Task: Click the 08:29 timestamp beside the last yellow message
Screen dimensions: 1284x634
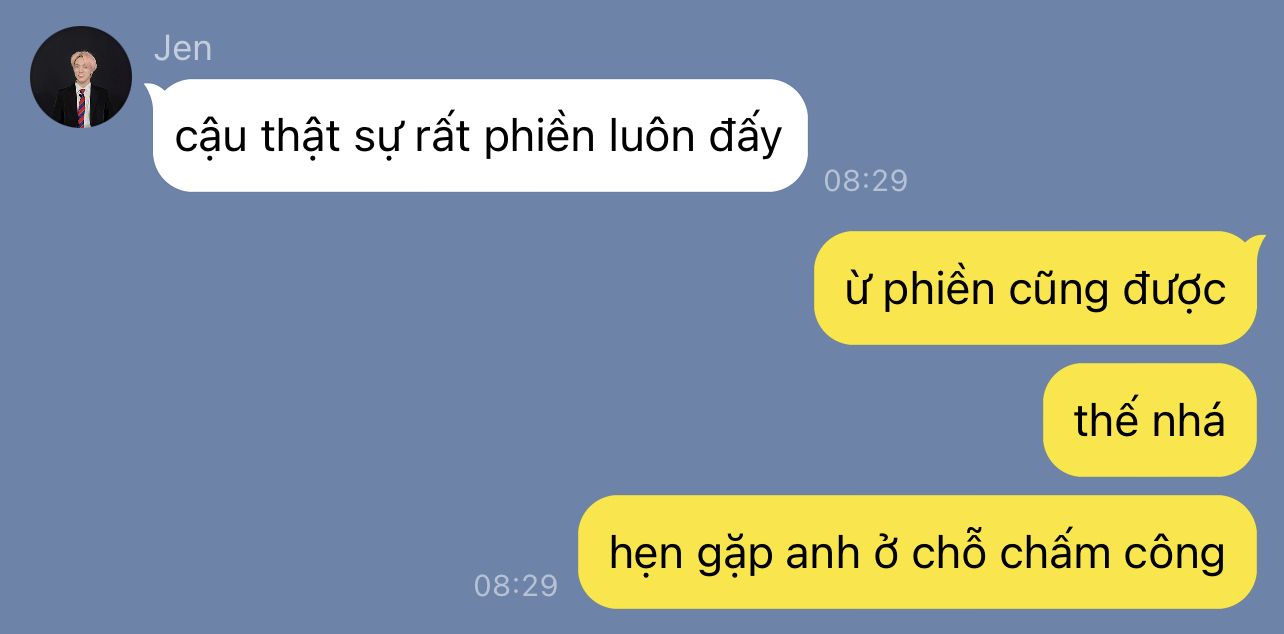Action: click(x=516, y=585)
